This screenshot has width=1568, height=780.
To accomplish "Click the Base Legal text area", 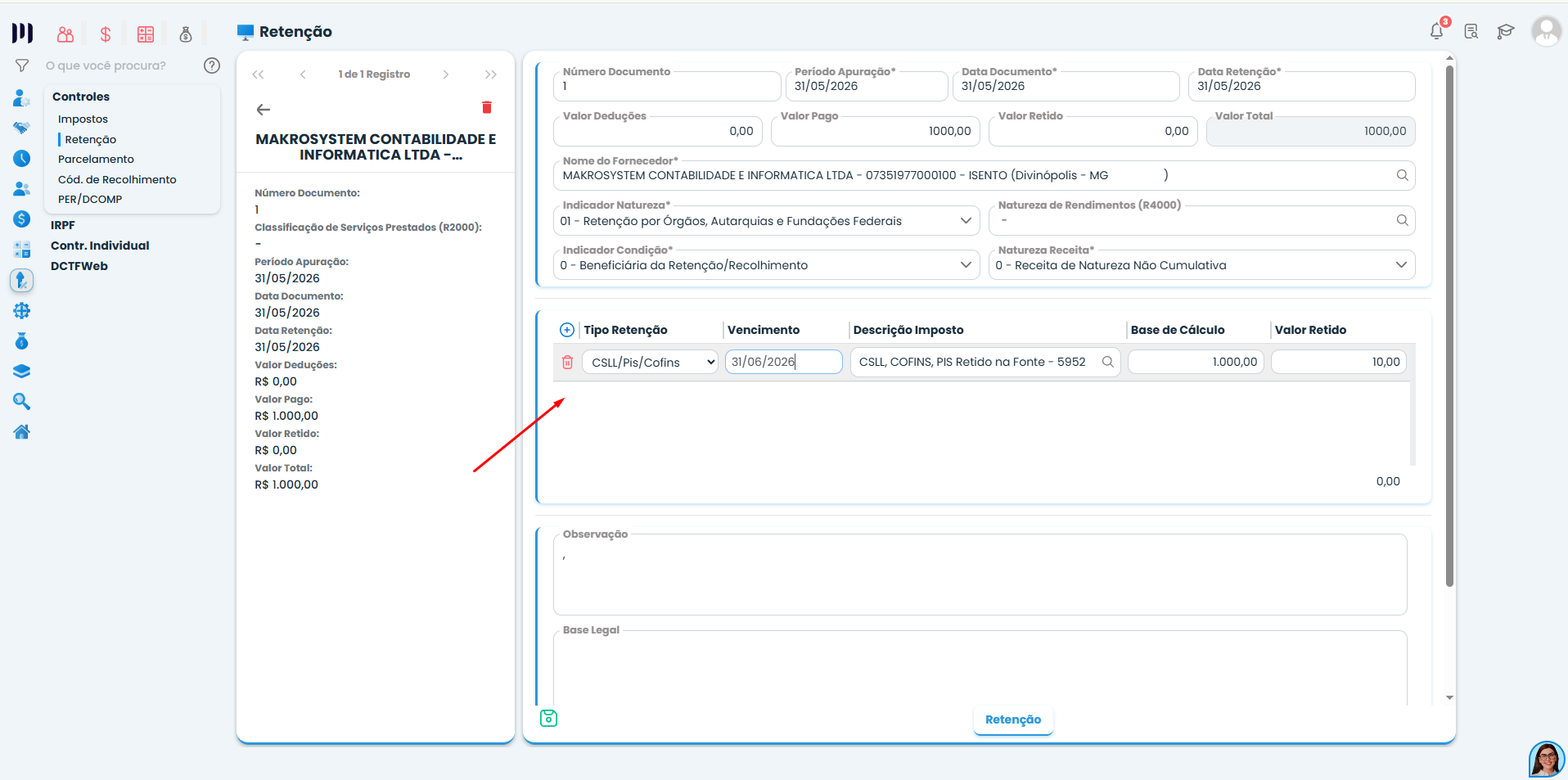I will [x=980, y=668].
